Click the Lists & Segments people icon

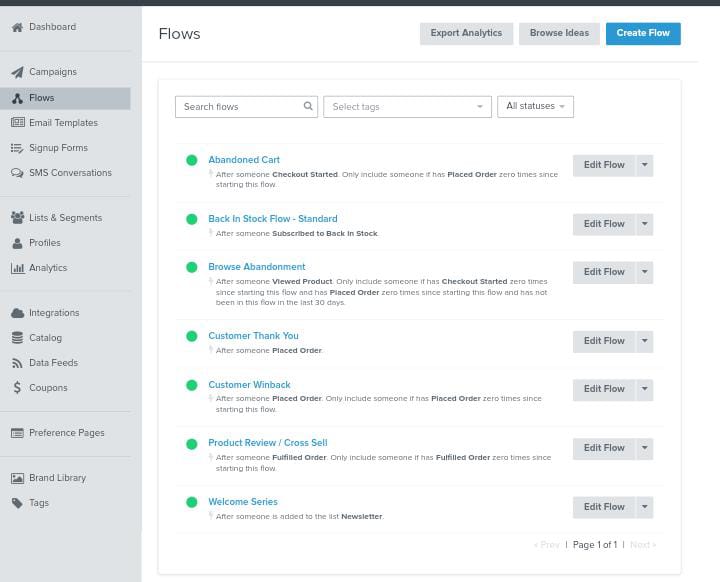tap(17, 217)
